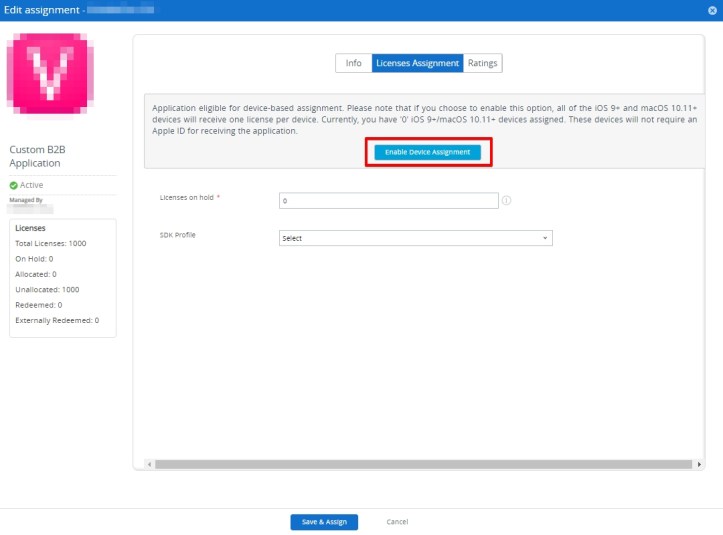Select the Licenses Assignment tab
The width and height of the screenshot is (723, 535).
coord(417,63)
